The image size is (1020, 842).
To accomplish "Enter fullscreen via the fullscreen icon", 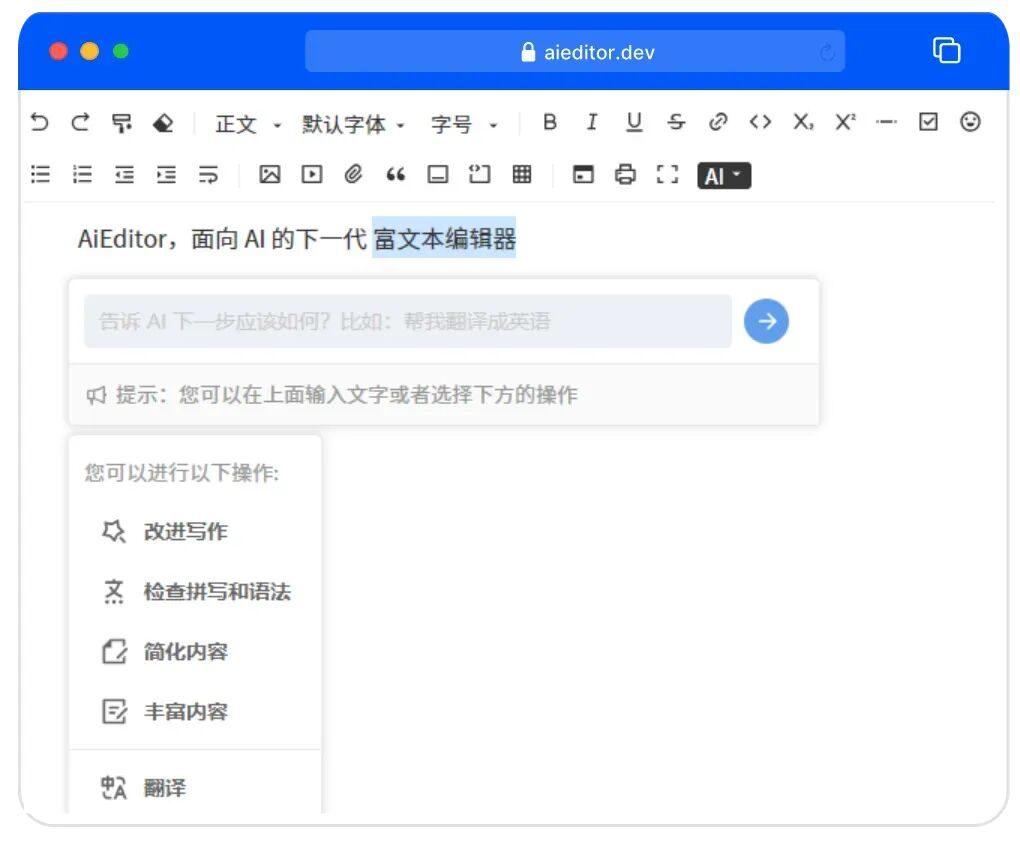I will [668, 174].
